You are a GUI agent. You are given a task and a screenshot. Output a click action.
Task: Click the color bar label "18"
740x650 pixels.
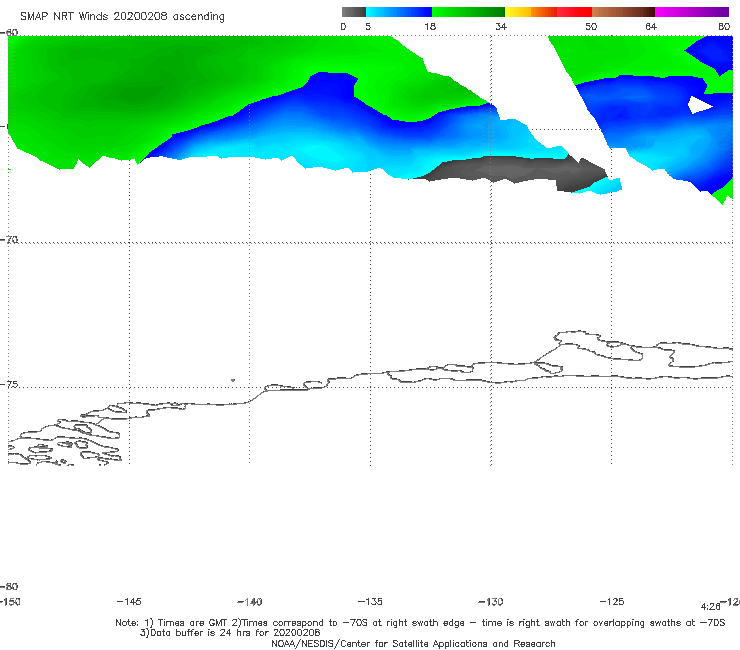click(430, 27)
